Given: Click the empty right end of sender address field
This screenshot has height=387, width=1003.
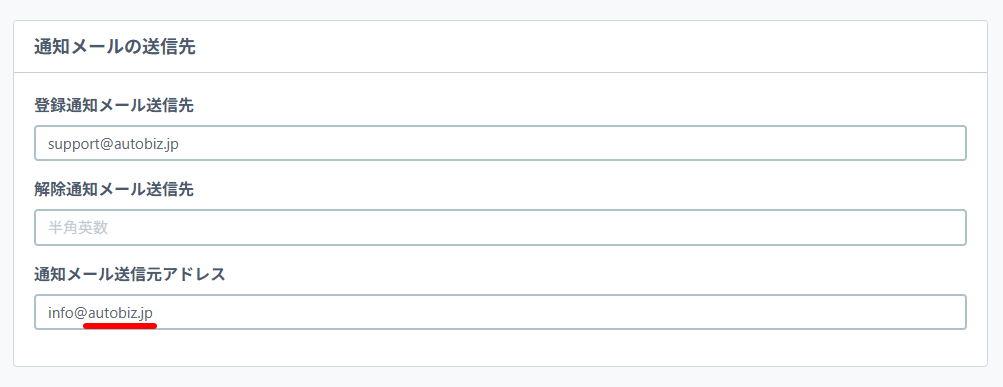Looking at the screenshot, I should pyautogui.click(x=896, y=312).
